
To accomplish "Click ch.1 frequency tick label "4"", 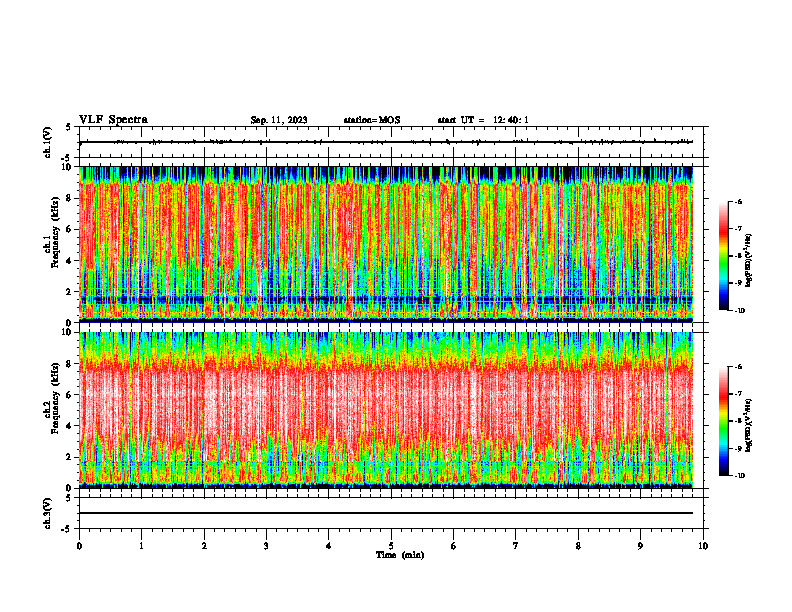I will pyautogui.click(x=71, y=261).
